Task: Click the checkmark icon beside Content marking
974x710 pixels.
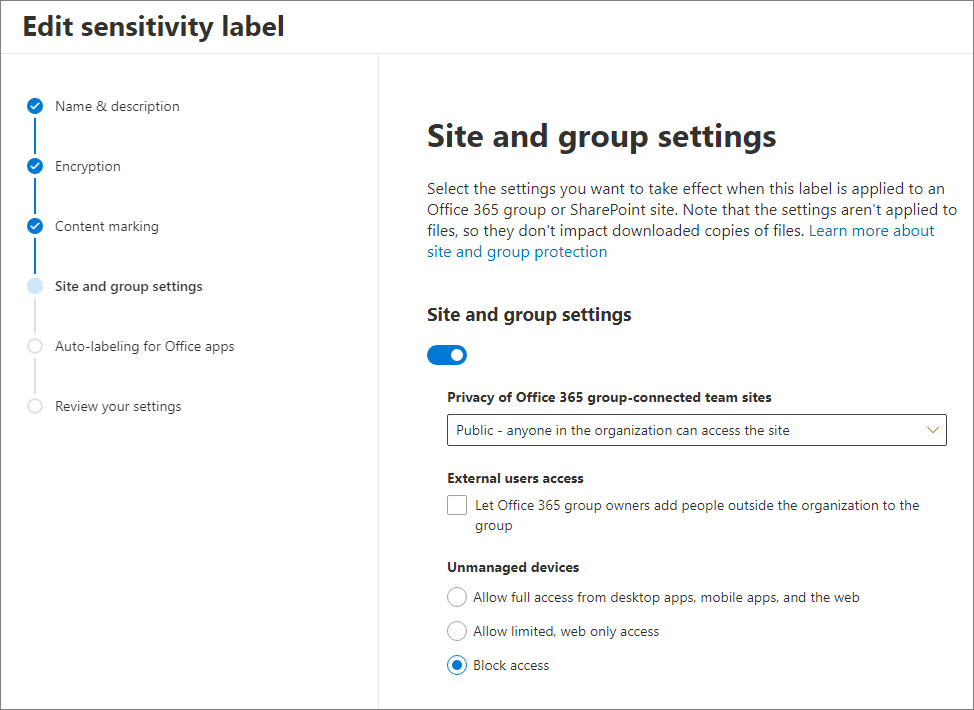Action: [35, 226]
